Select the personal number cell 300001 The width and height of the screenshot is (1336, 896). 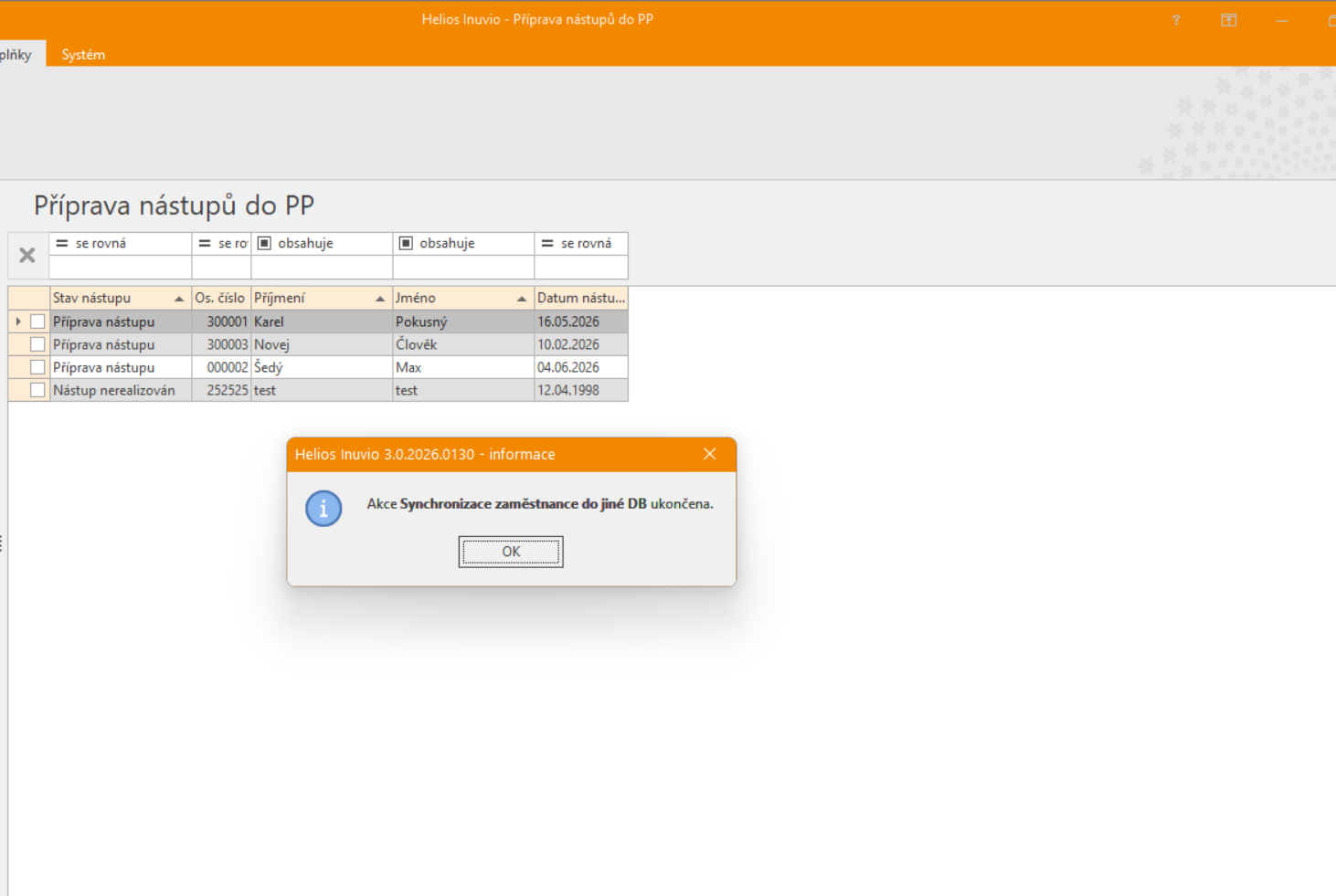[x=221, y=322]
